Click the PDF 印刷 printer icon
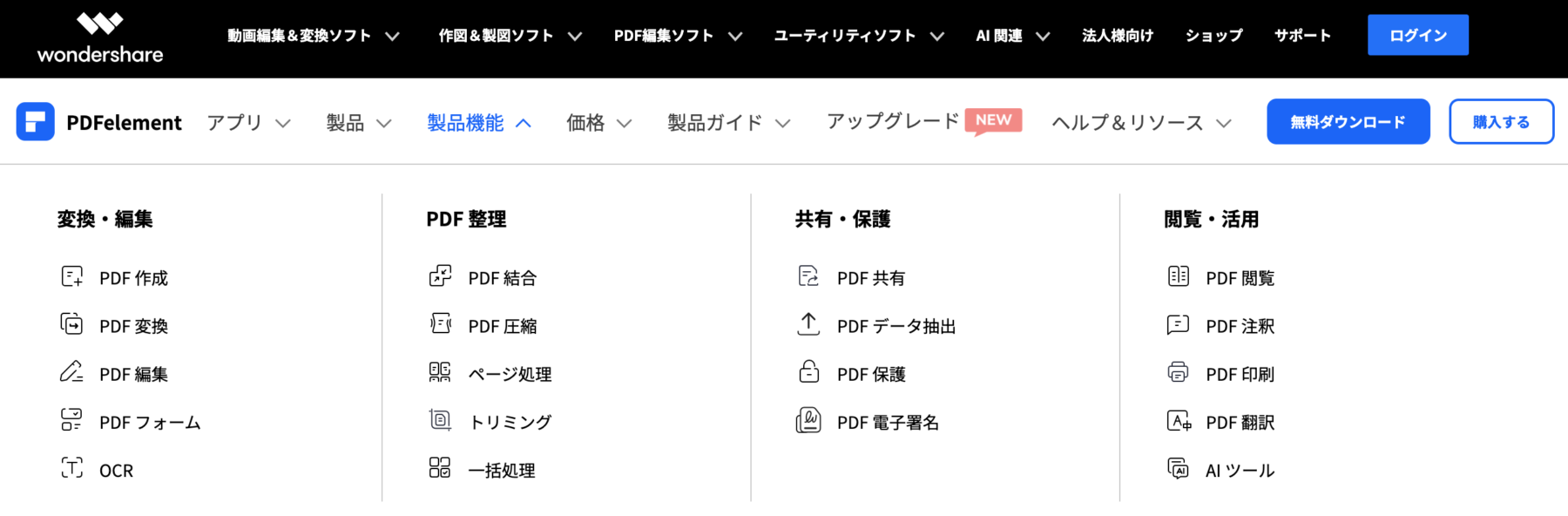Screen dimensions: 1568x516 tap(1178, 372)
